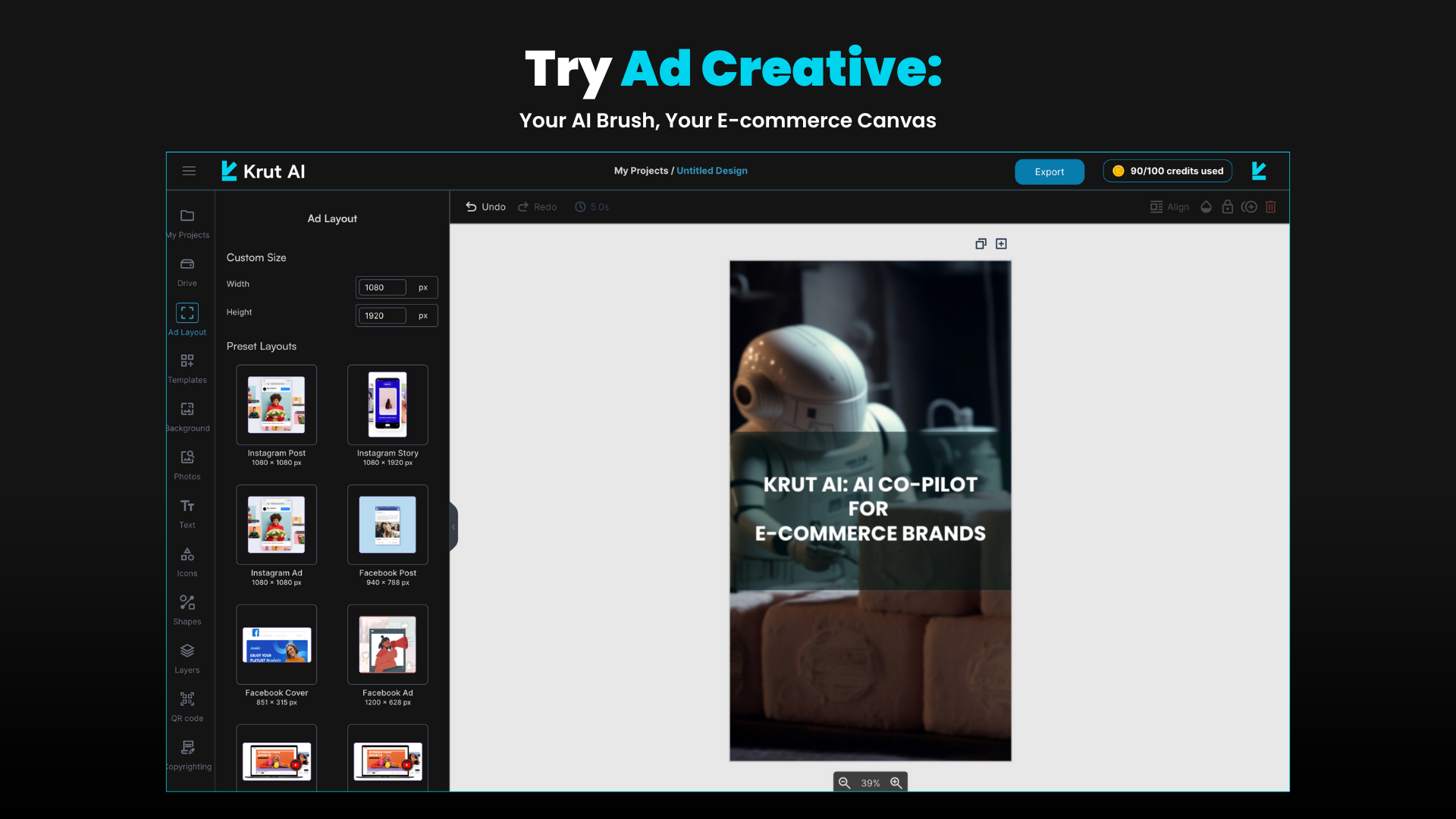Click the Export button

pos(1050,171)
